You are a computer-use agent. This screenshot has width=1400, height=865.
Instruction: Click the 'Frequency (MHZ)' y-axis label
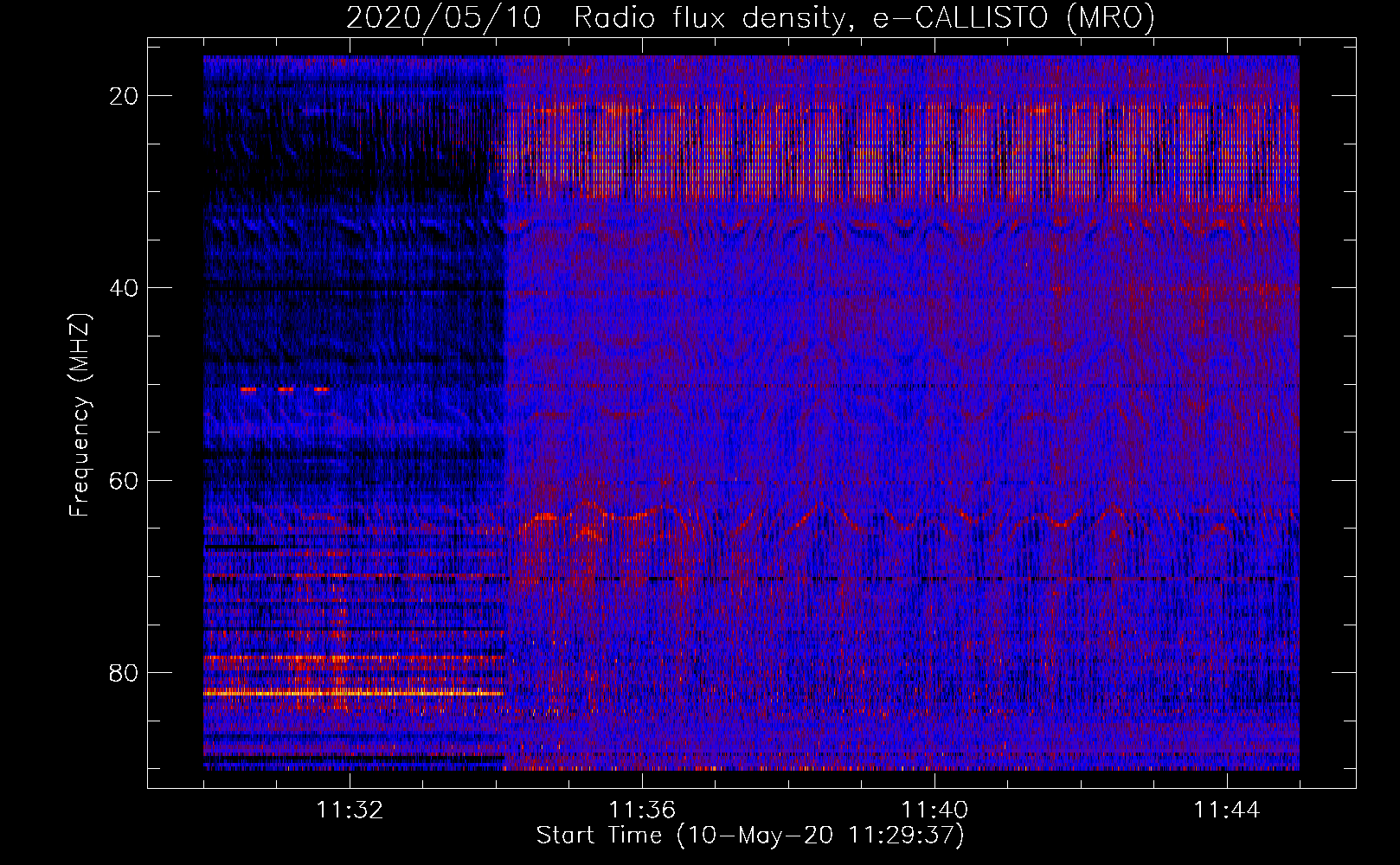point(80,415)
